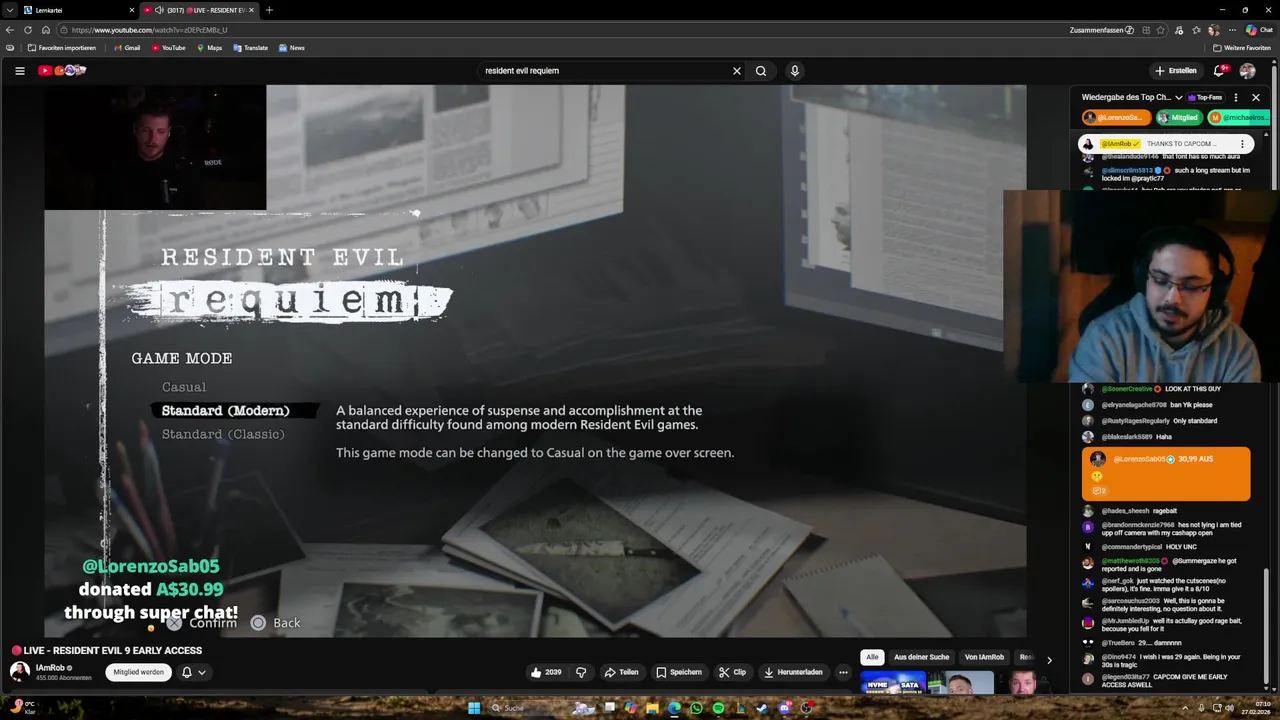The height and width of the screenshot is (720, 1280).
Task: Click Teilen to share video
Action: pos(621,672)
